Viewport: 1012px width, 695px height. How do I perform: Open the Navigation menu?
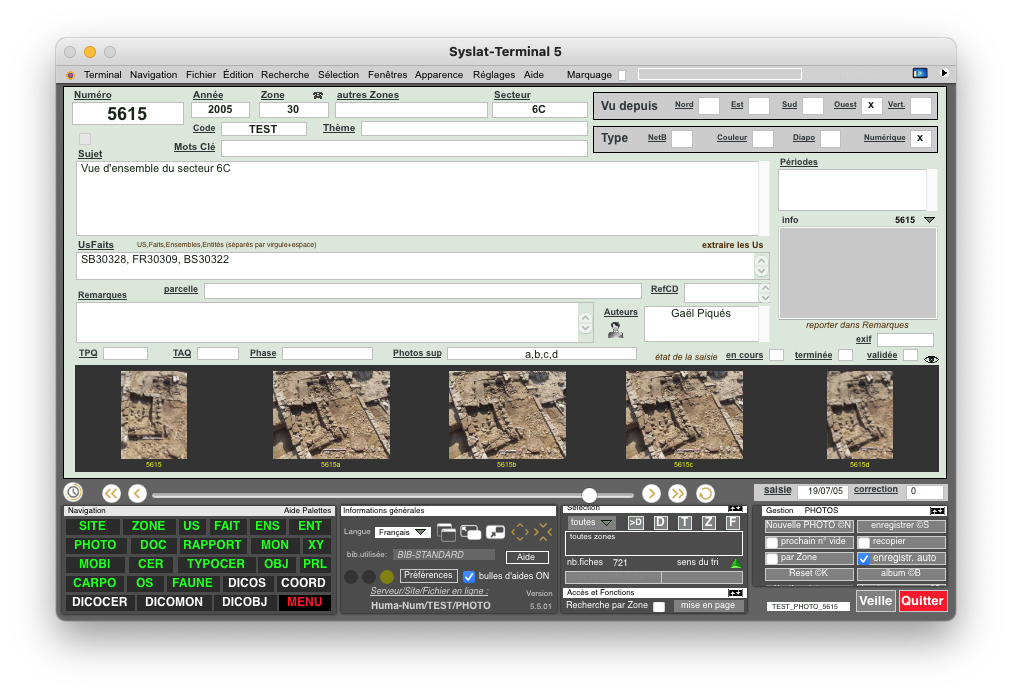154,75
